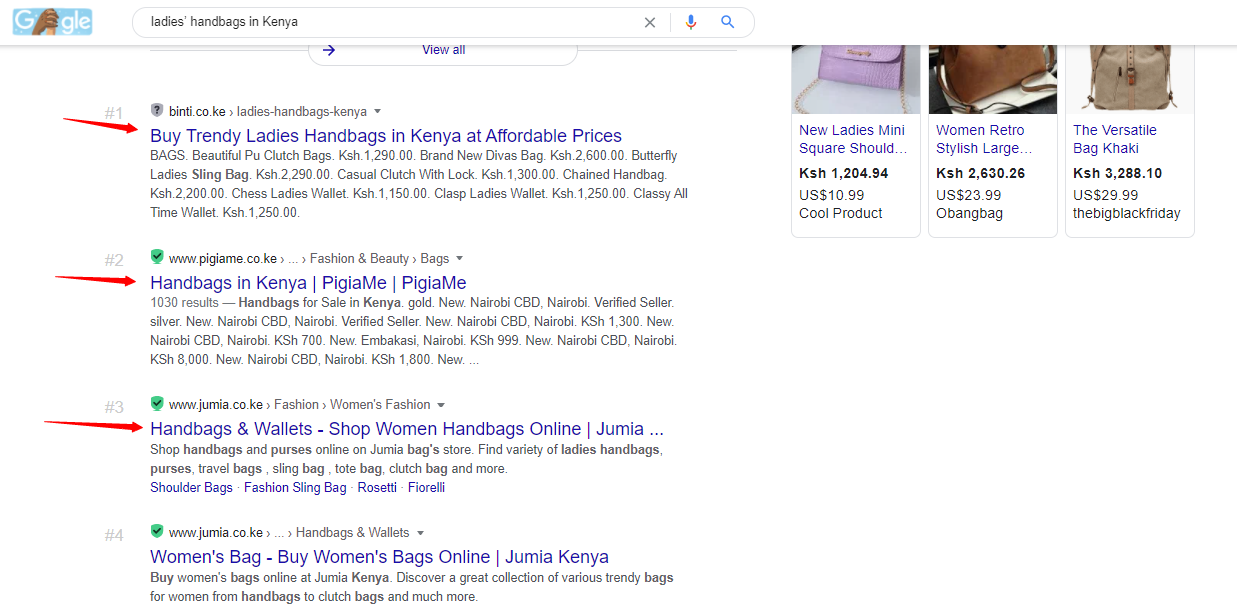This screenshot has height=610, width=1237.
Task: Expand dropdown arrow next to binti.co.ke breadcrumb
Action: (x=377, y=112)
